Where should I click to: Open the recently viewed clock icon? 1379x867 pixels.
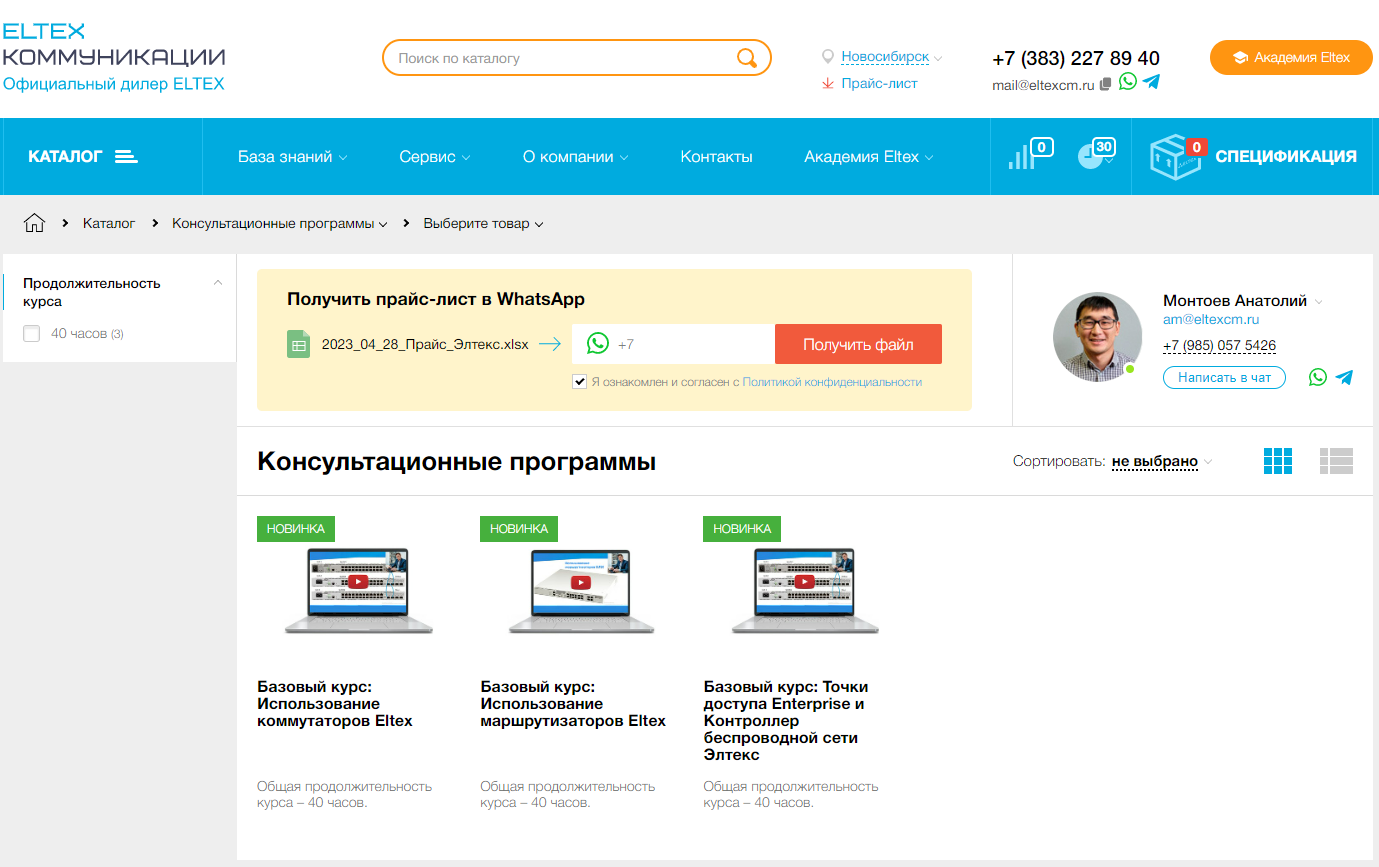(1096, 155)
